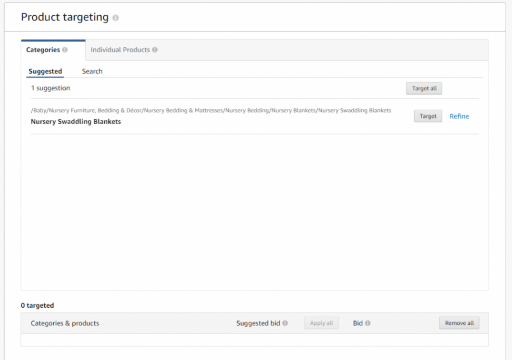Click info icon beside Product targeting heading

click(116, 18)
